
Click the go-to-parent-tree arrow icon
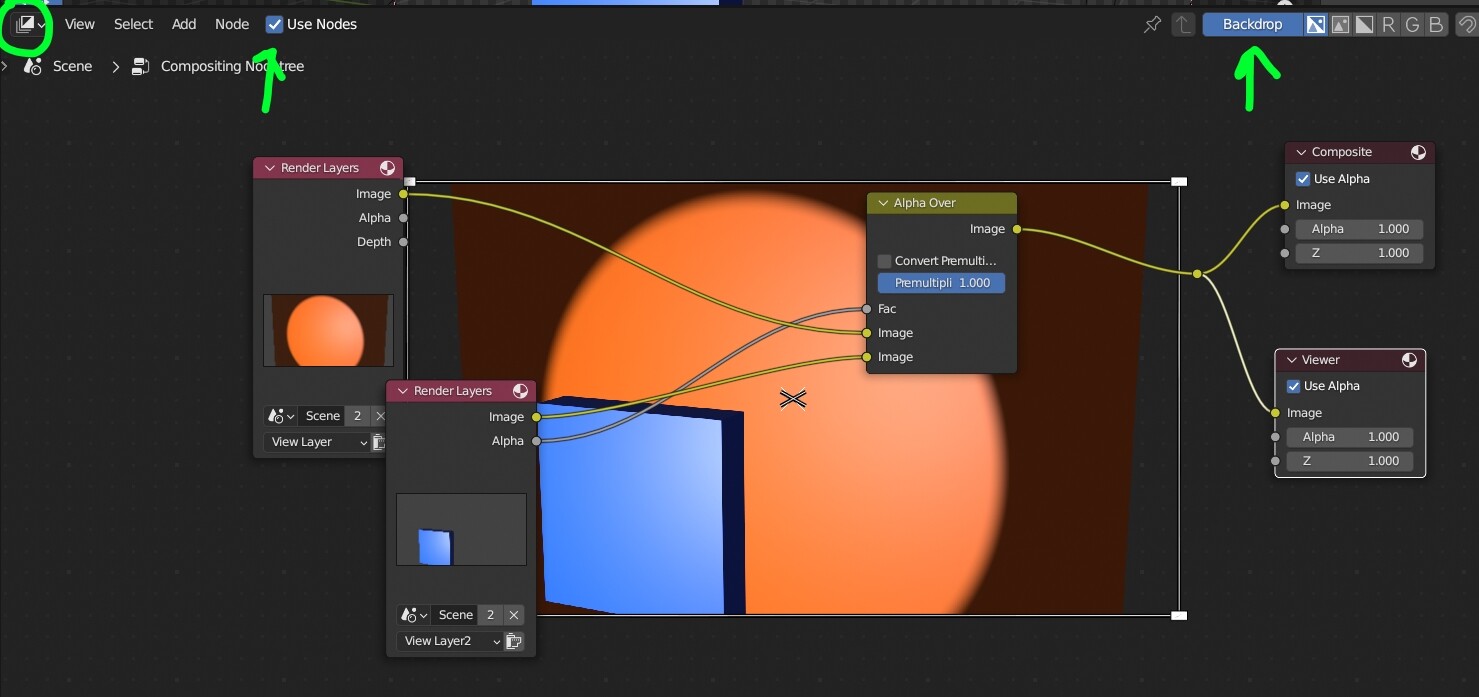1183,24
